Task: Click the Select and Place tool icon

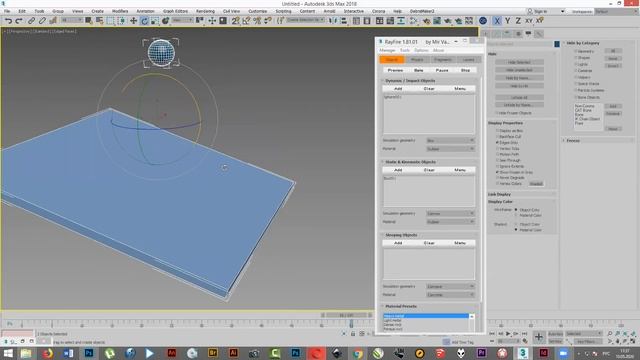Action: coord(166,20)
